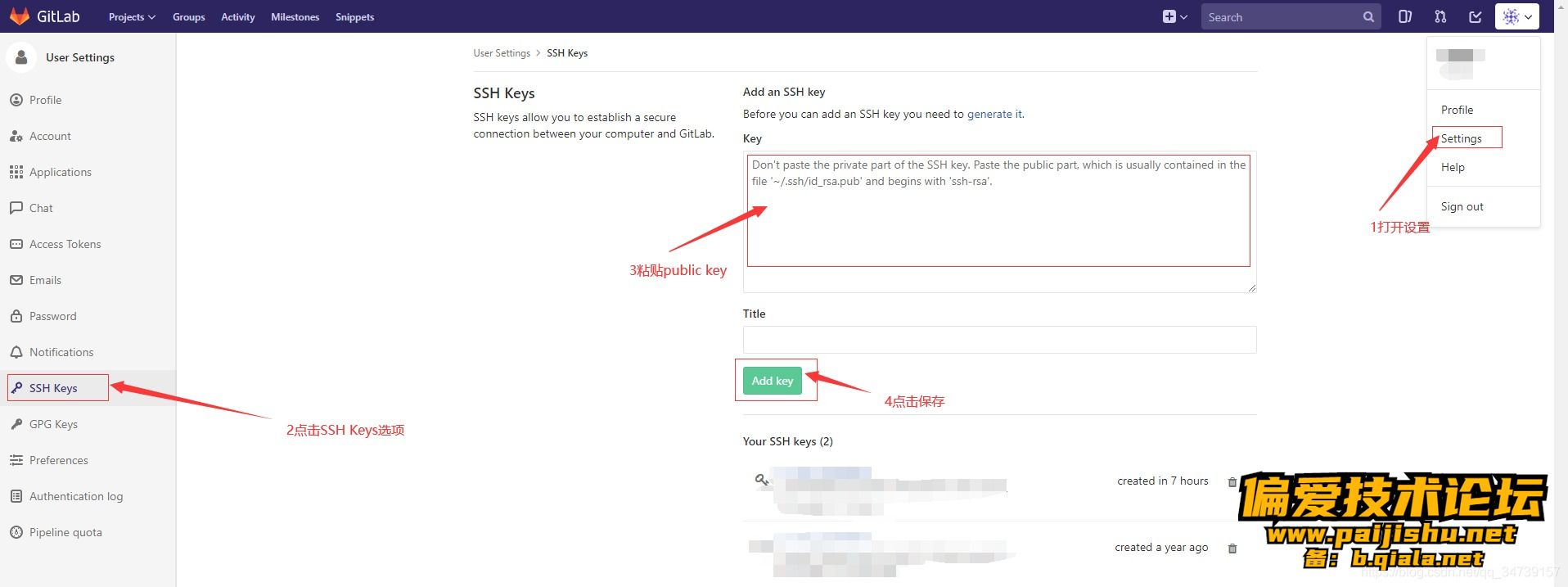Click the Account sidebar icon
Image resolution: width=1568 pixels, height=587 pixels.
(x=16, y=136)
